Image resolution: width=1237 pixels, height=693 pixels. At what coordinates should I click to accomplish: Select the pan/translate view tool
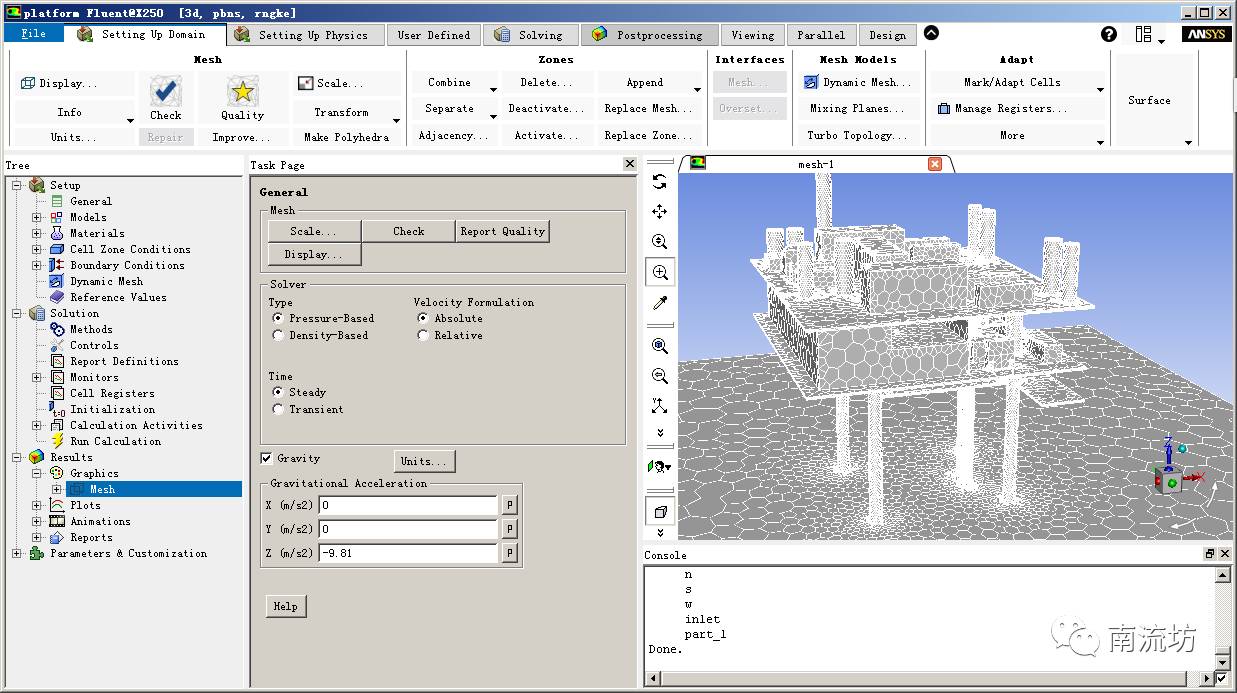click(x=659, y=212)
